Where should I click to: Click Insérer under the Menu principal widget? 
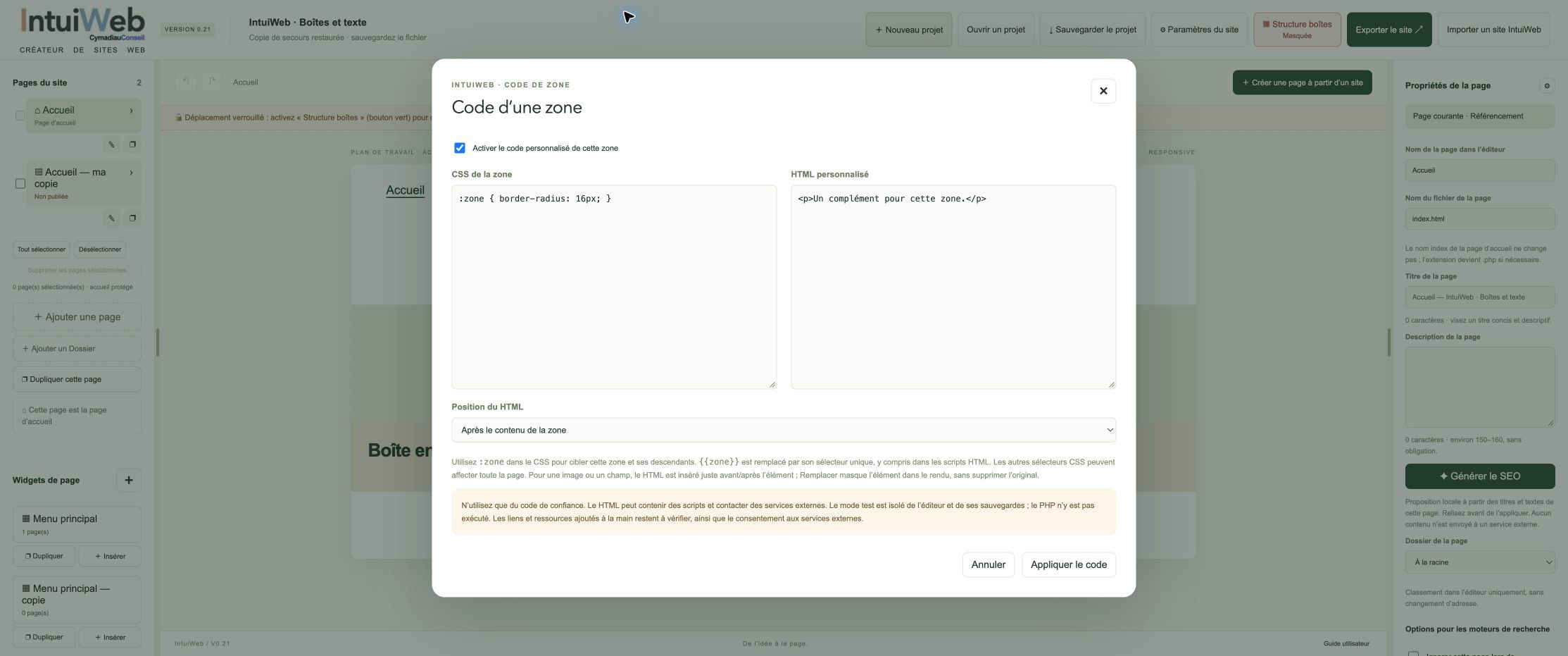click(x=110, y=556)
